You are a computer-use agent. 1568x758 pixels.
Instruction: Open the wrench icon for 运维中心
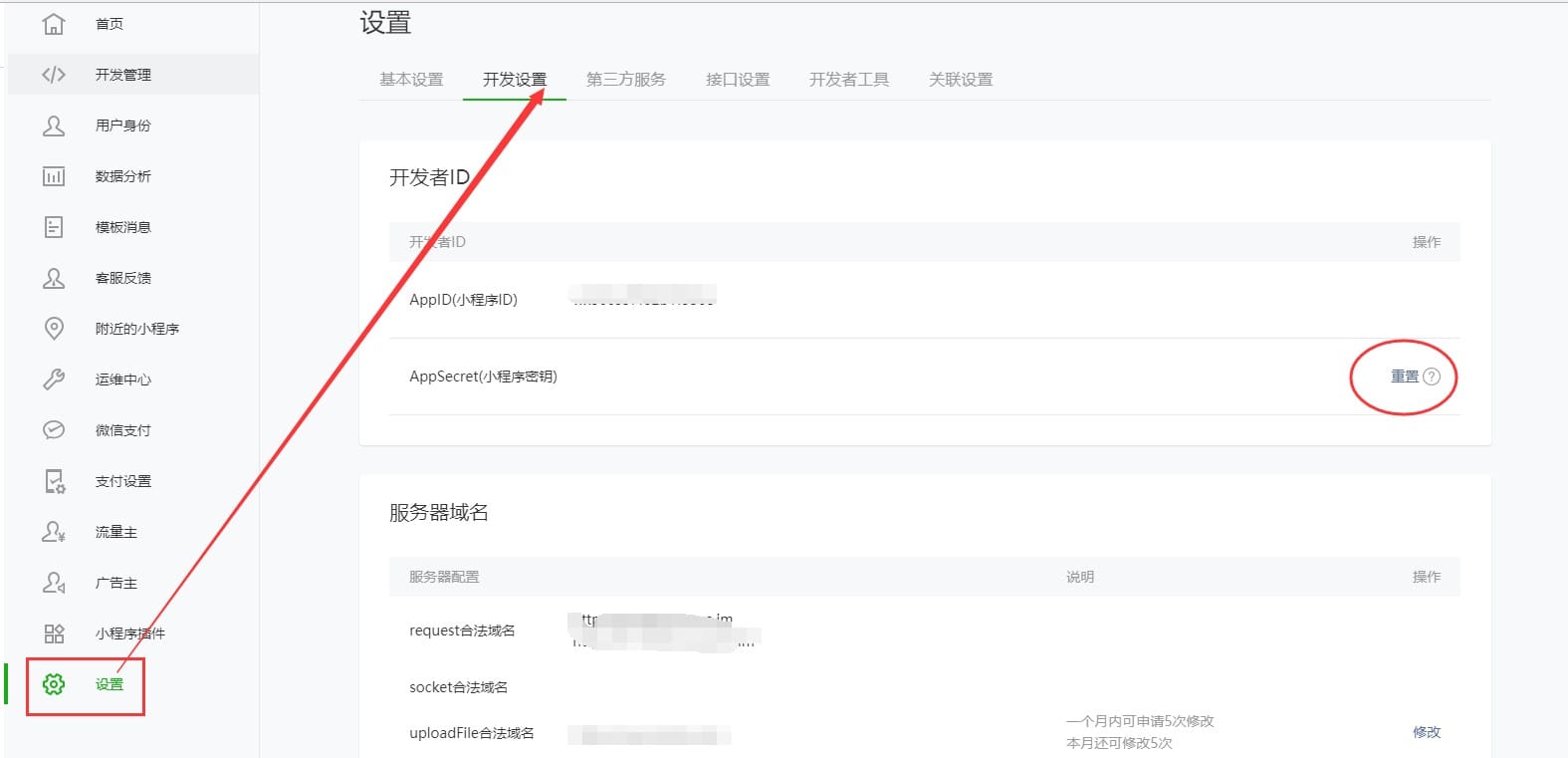tap(54, 379)
